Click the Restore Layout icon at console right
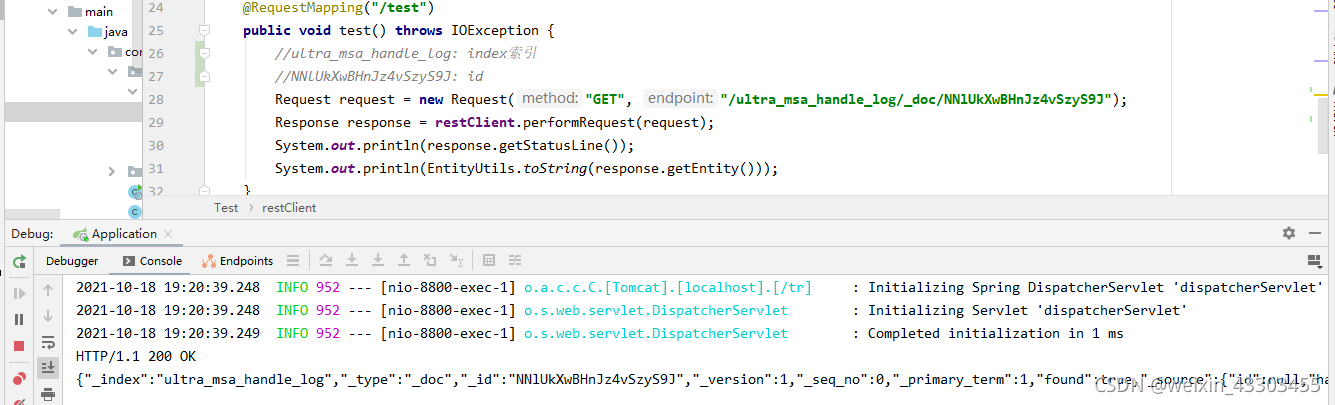The image size is (1335, 405). click(x=1315, y=261)
